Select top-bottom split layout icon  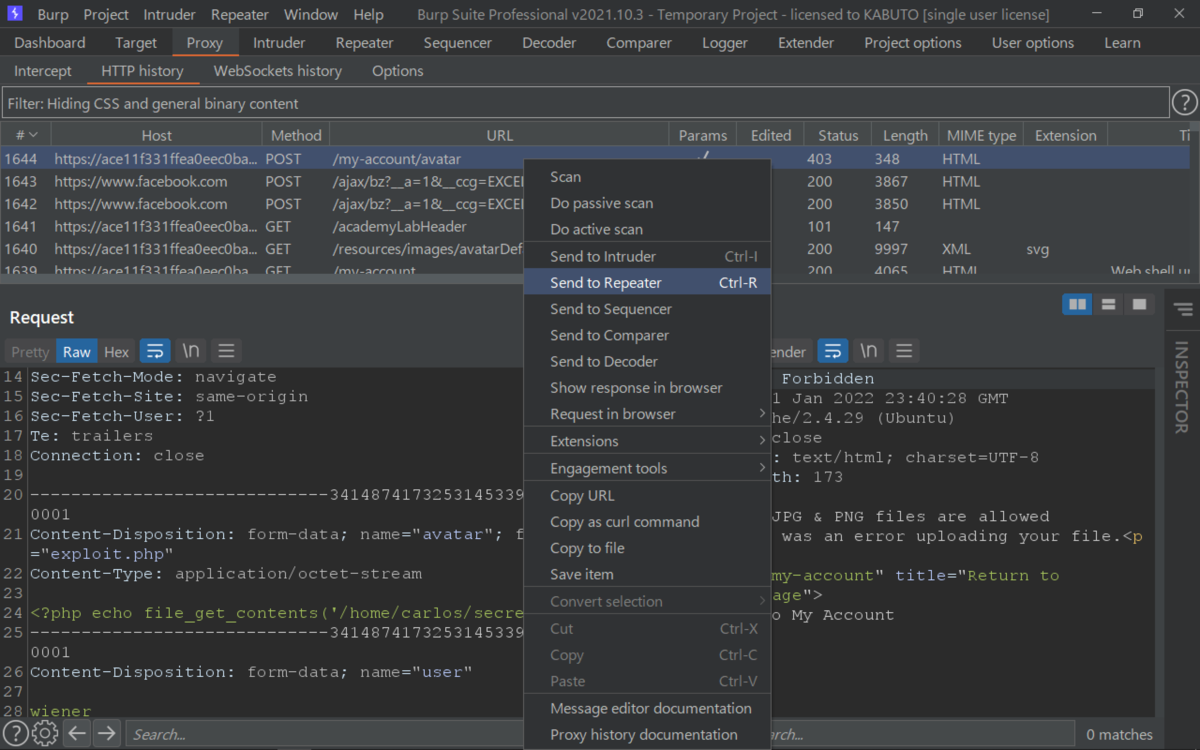pos(1108,304)
